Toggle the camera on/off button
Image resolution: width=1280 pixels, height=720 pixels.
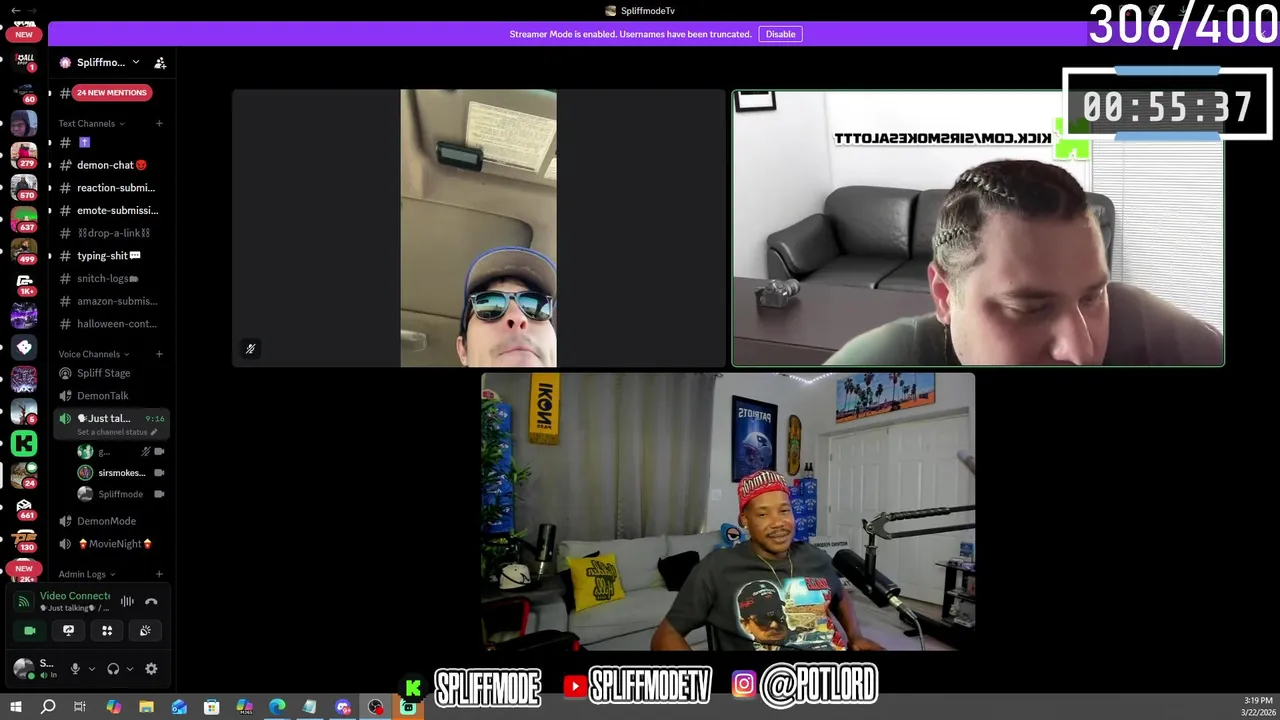click(29, 630)
